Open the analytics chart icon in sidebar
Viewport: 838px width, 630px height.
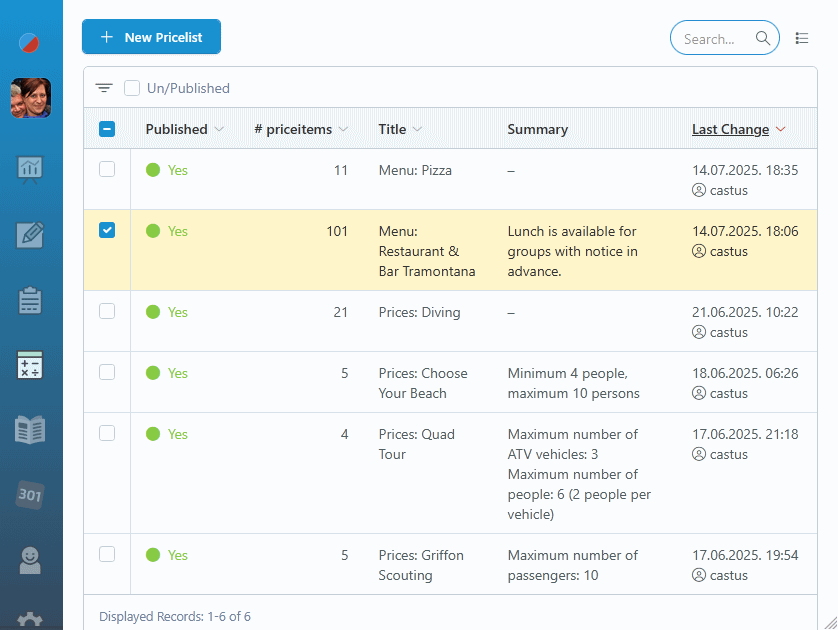[31, 168]
